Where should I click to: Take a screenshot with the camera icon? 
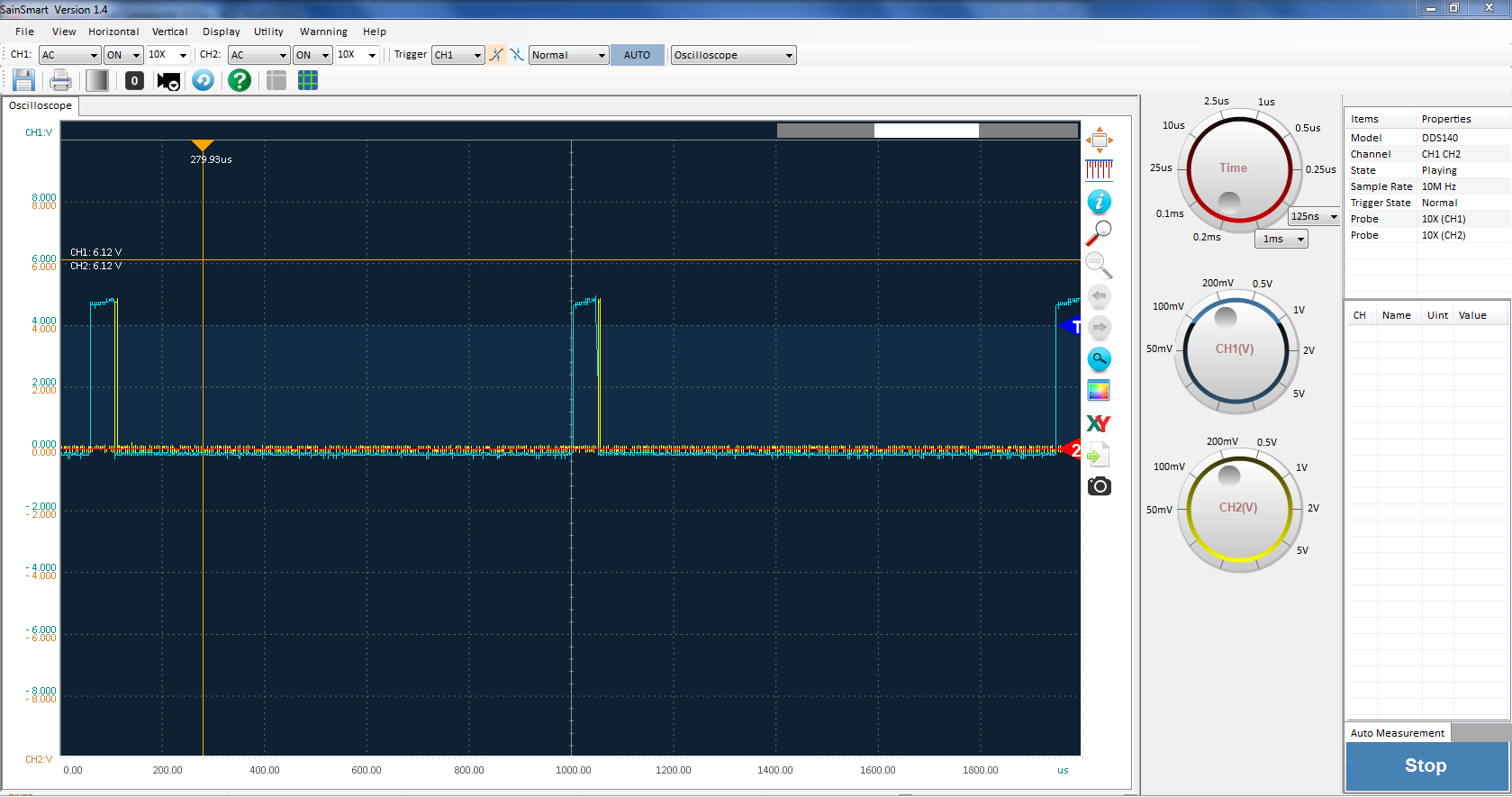(x=1099, y=486)
